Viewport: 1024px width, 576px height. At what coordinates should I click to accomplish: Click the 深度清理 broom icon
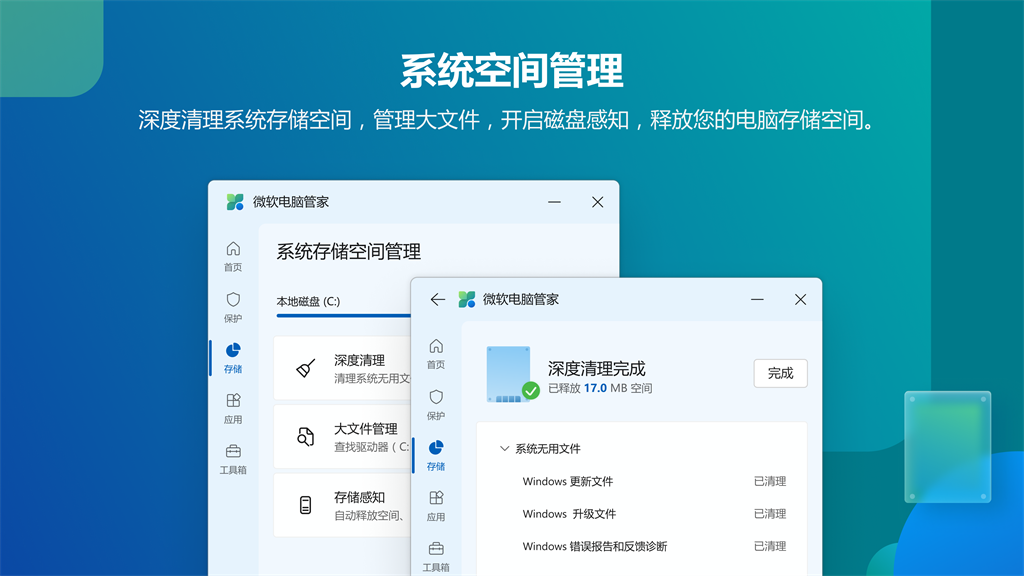pos(306,368)
